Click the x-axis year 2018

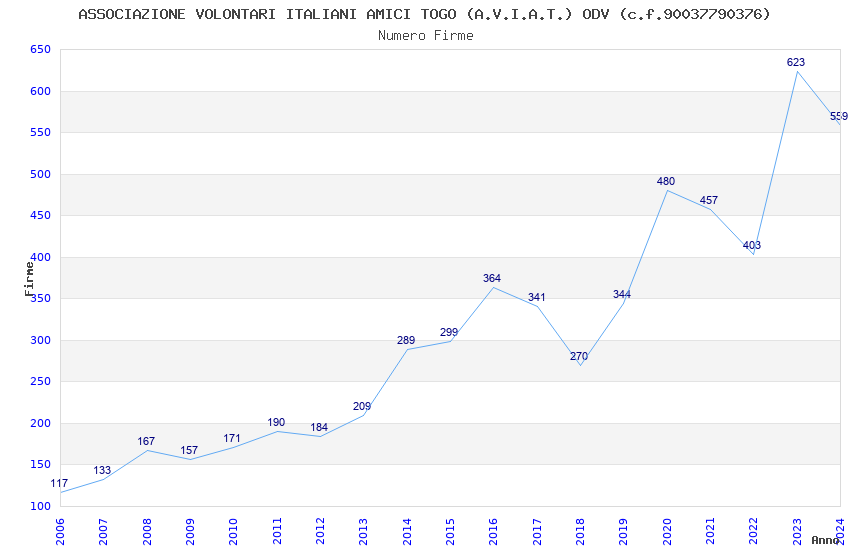click(581, 531)
